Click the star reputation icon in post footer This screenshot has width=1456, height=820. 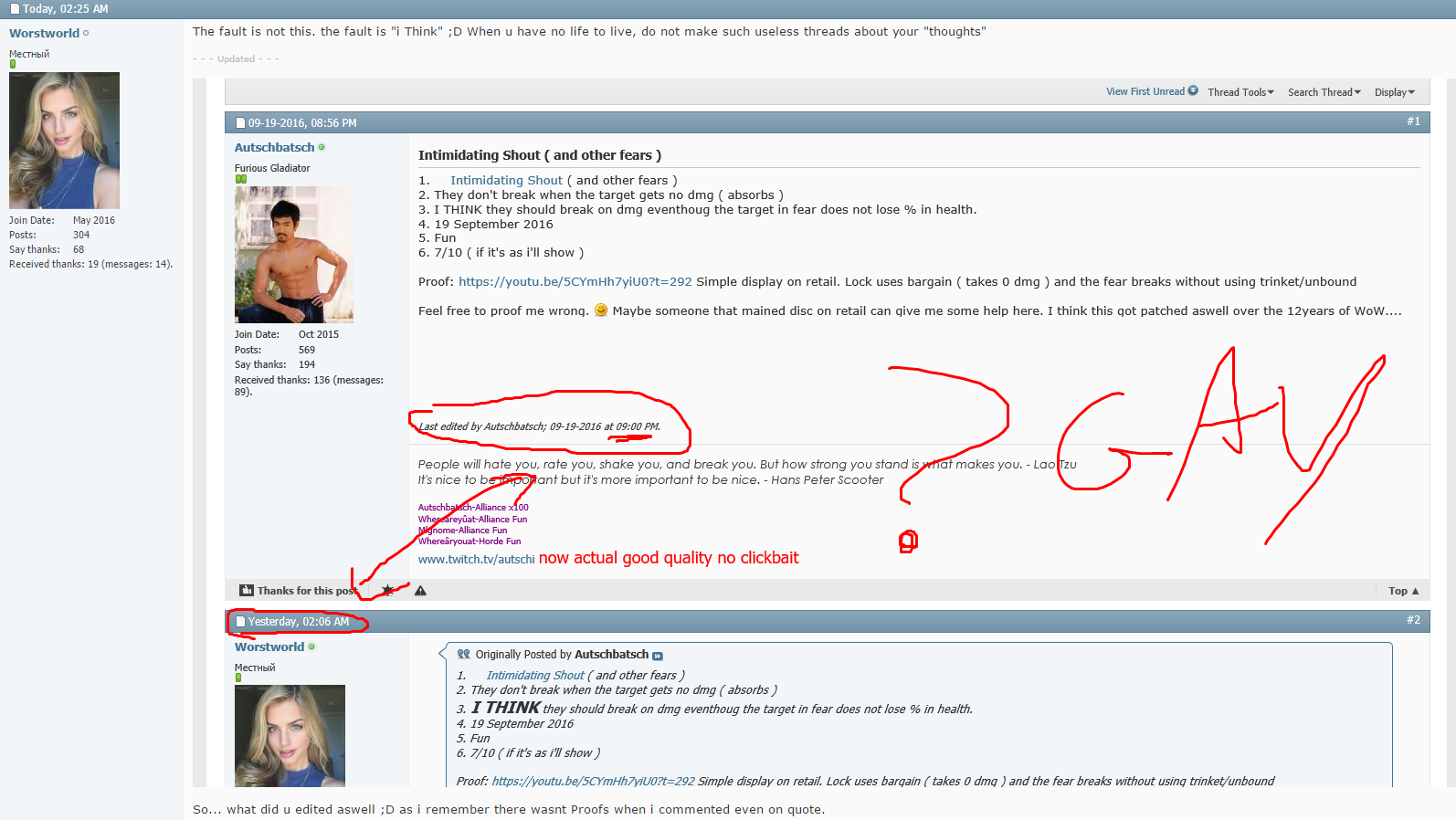[x=387, y=591]
